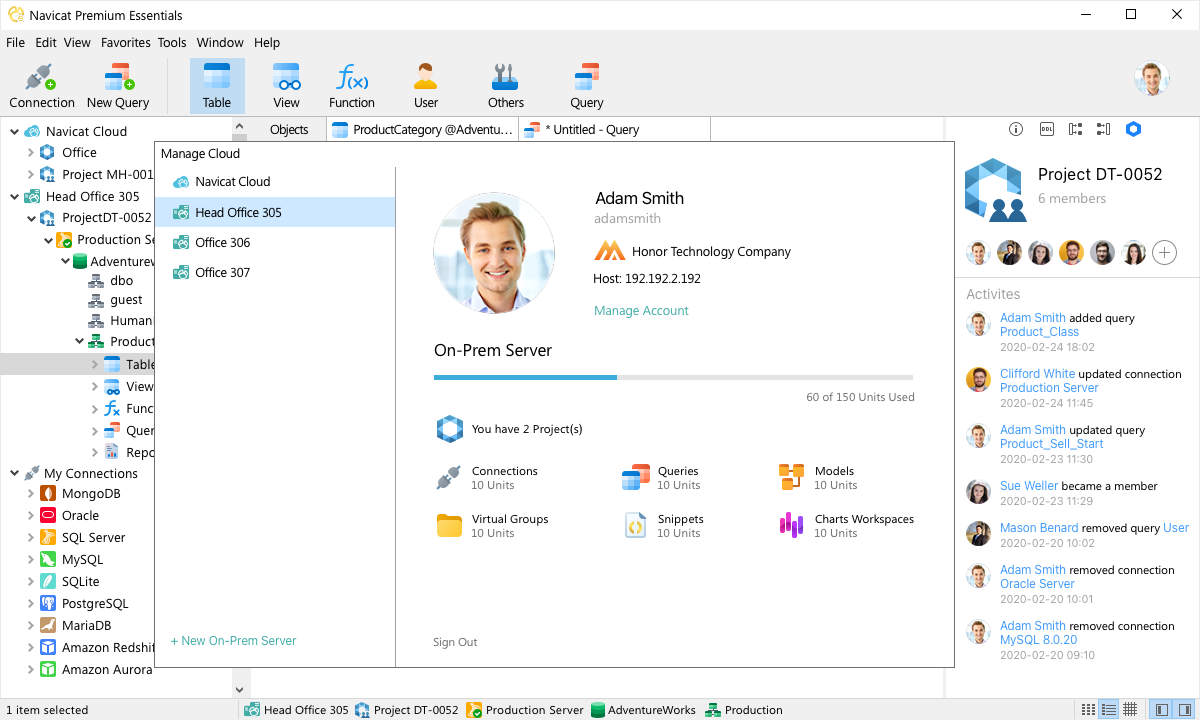Click New On-Prem Server link
1200x720 pixels.
(233, 641)
